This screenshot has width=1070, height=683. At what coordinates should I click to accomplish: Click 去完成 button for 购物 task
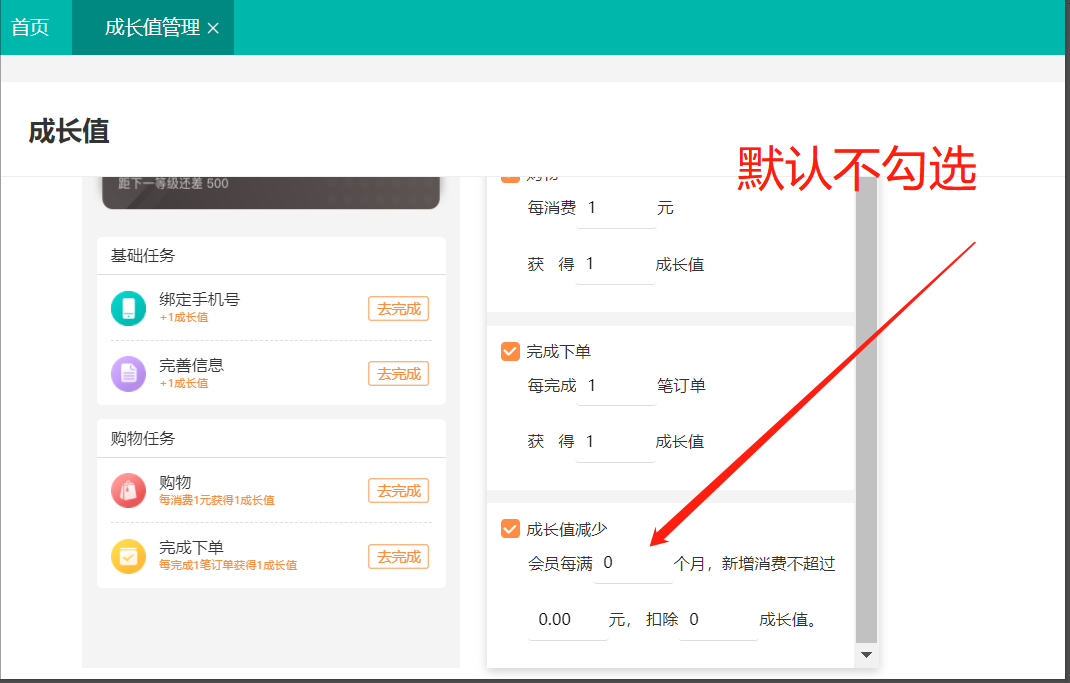coord(398,491)
